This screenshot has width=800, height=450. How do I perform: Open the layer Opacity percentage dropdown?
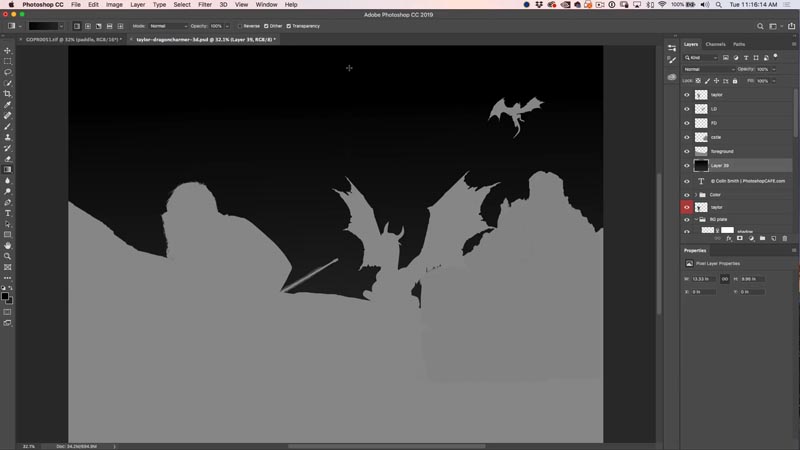point(774,69)
